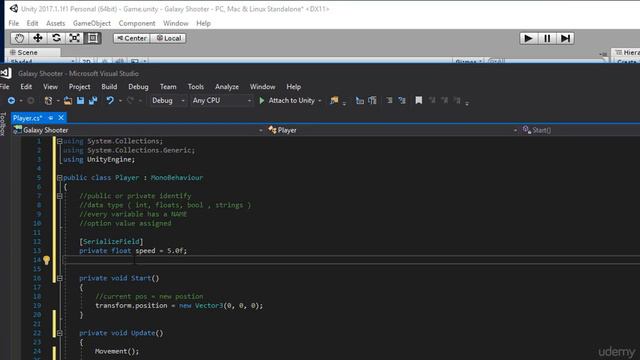Click the Find in Files toolbar icon
This screenshot has width=640, height=360.
pos(334,100)
